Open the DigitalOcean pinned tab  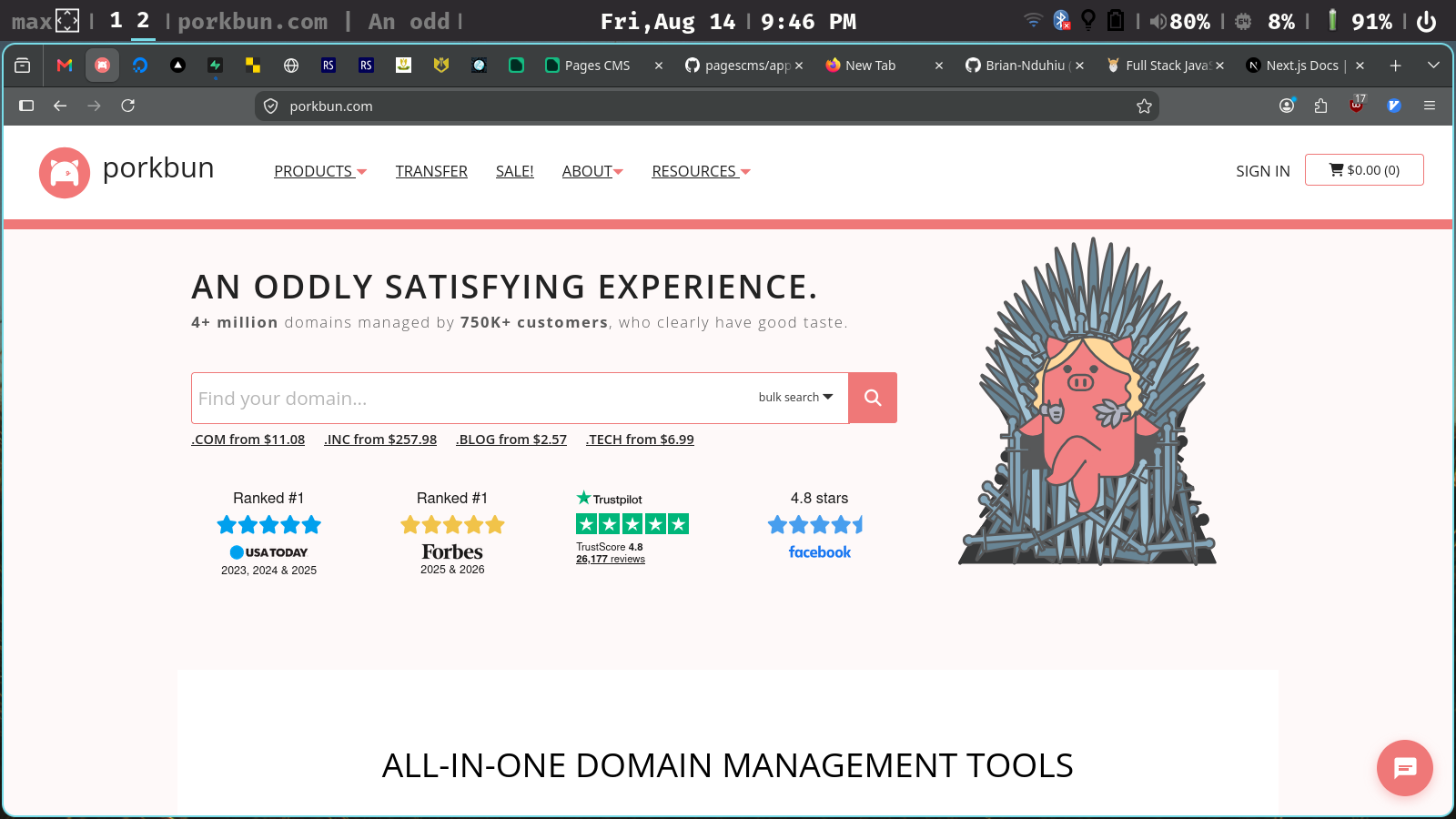point(140,66)
